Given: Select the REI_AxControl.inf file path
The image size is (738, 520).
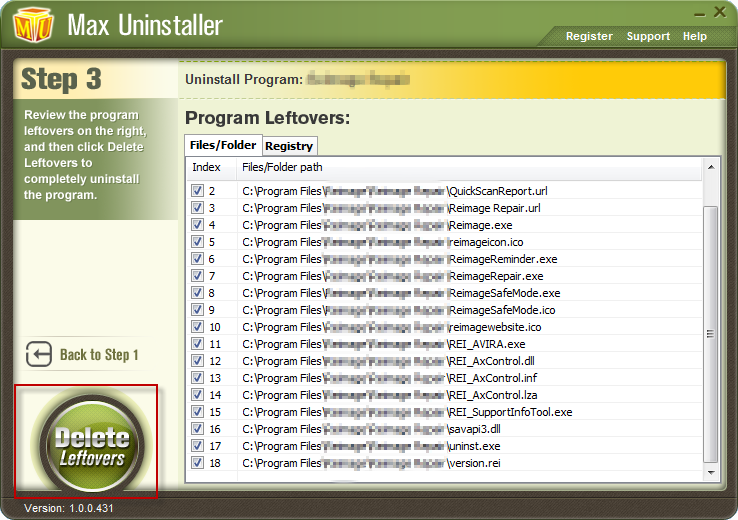Looking at the screenshot, I should click(x=390, y=378).
